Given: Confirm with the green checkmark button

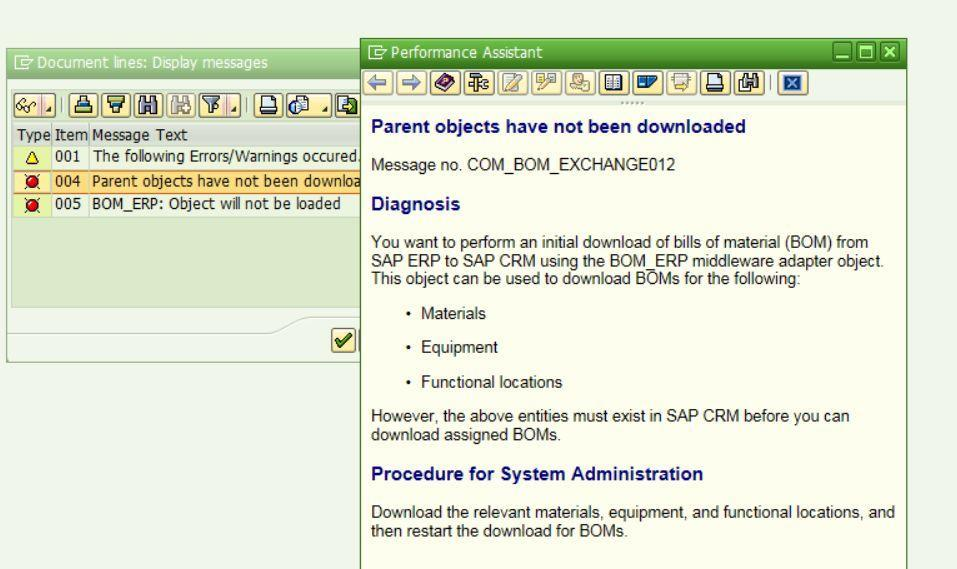Looking at the screenshot, I should [x=343, y=340].
